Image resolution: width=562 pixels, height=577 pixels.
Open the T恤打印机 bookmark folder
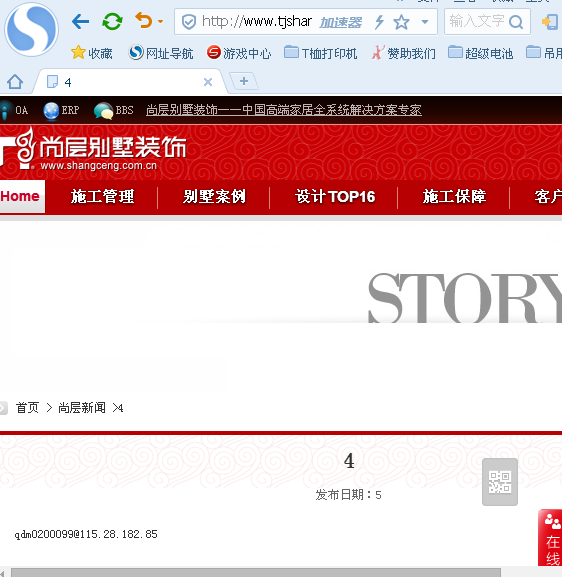(321, 53)
